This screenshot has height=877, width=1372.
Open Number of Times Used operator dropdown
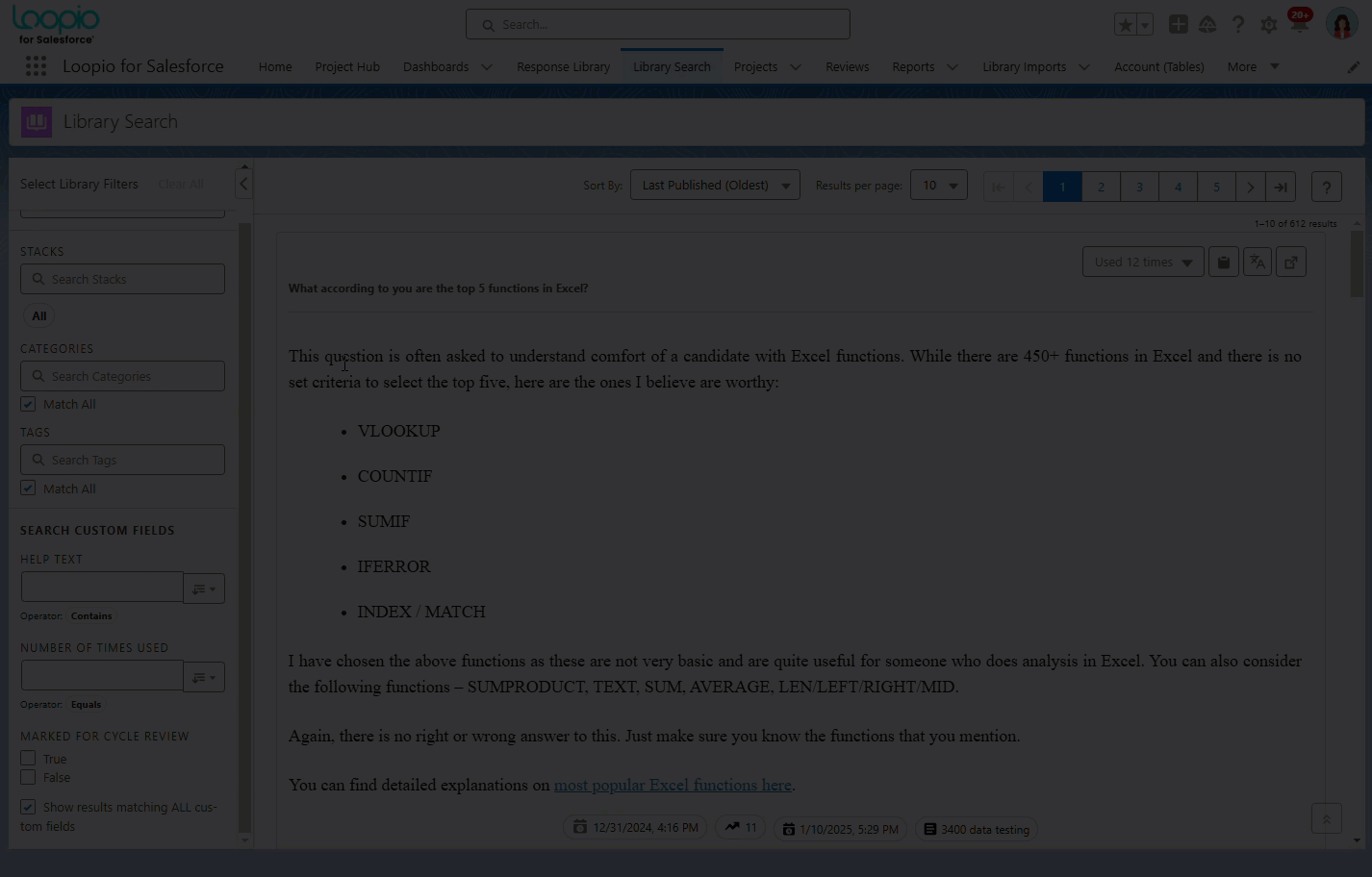(204, 677)
